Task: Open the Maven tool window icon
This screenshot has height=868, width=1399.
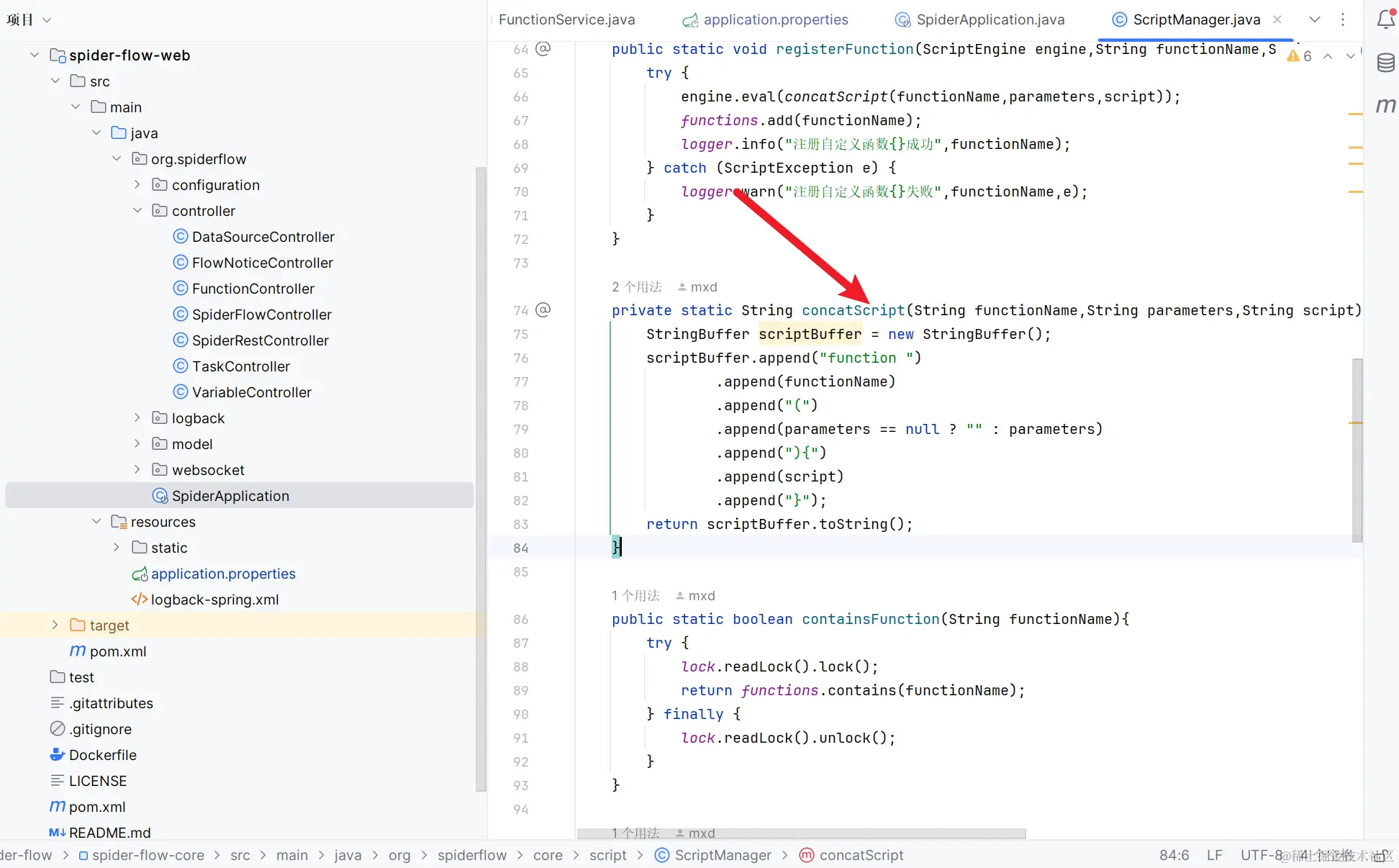Action: click(1385, 106)
